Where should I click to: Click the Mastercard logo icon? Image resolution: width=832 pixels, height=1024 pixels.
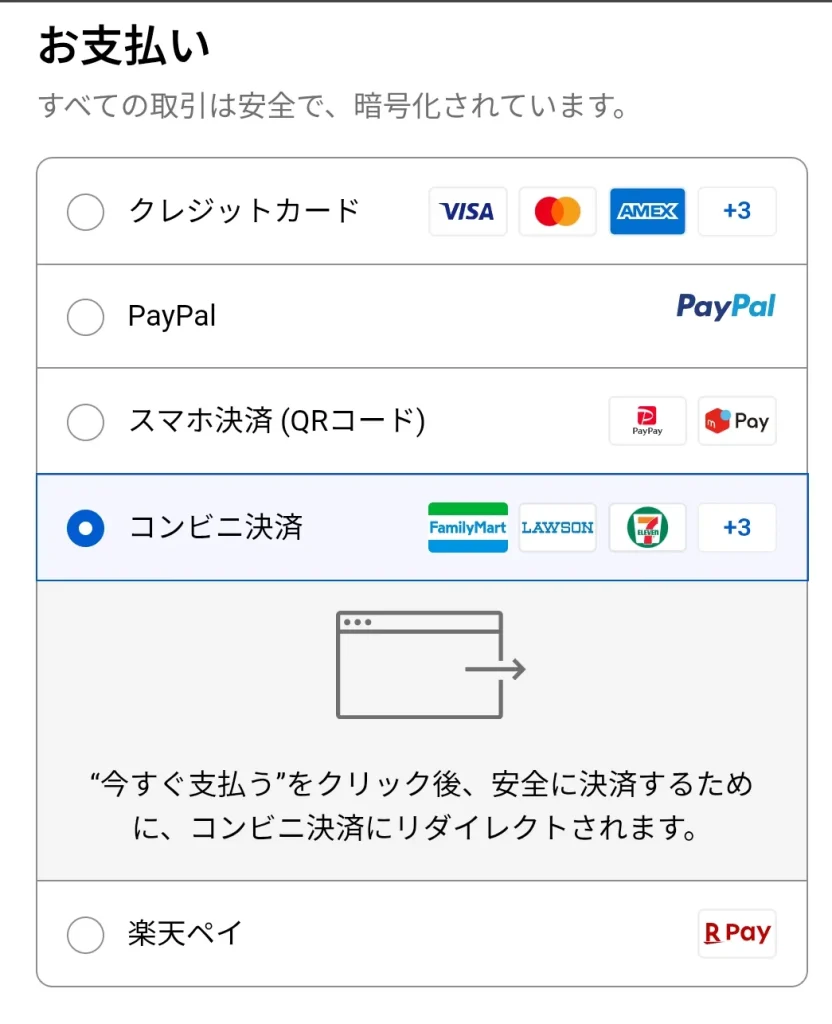tap(557, 211)
